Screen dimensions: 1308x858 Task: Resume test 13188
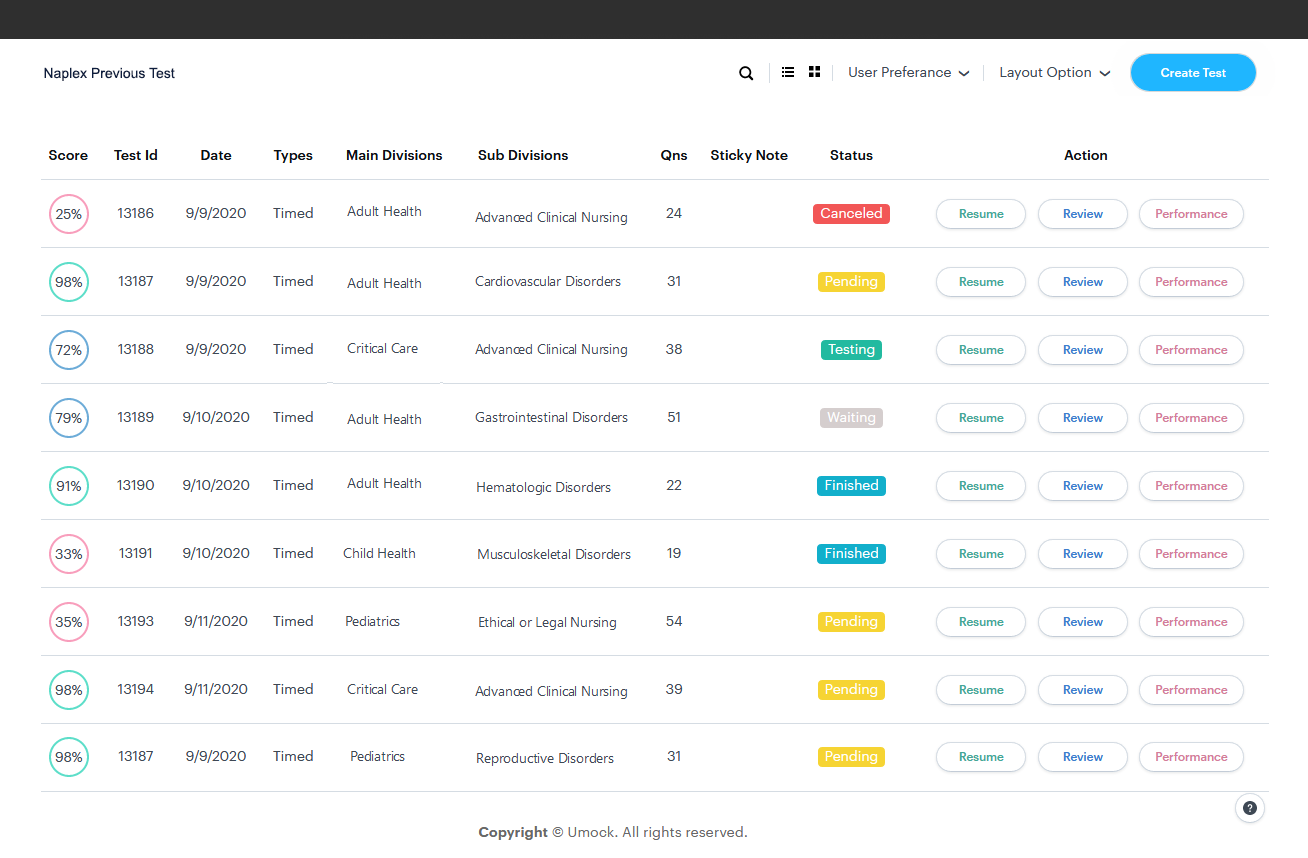pos(981,350)
